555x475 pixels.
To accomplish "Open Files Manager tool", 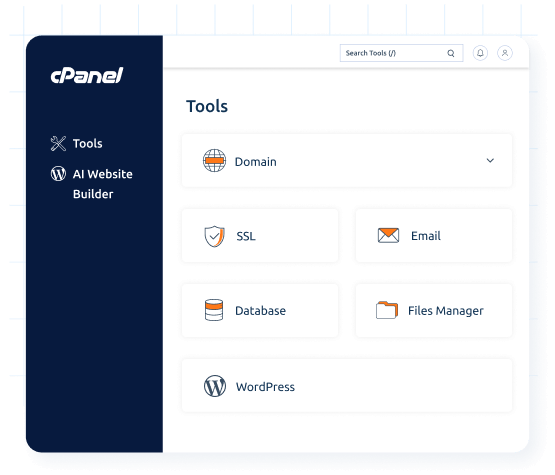I will pyautogui.click(x=434, y=310).
